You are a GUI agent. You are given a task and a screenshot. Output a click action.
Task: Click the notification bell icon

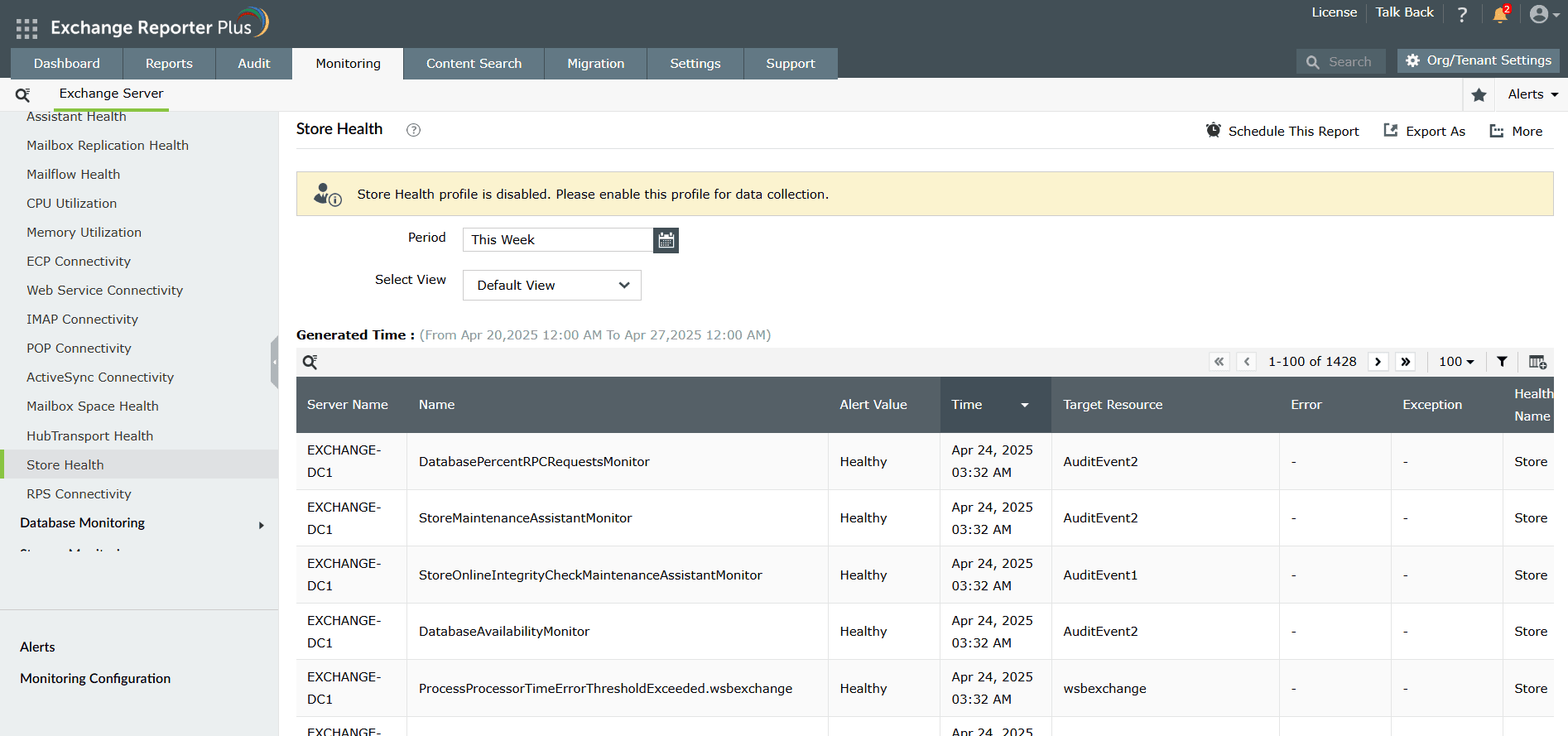[x=1499, y=15]
